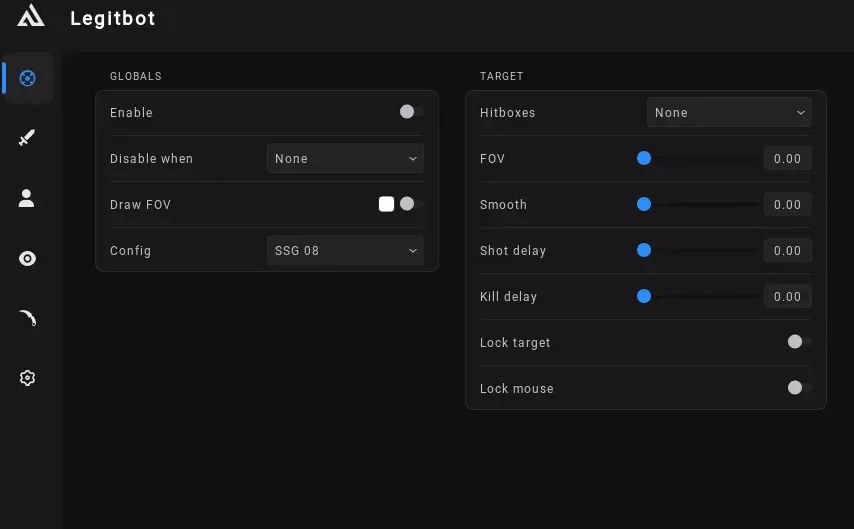Click the triangular app logo at top left

coord(31,17)
